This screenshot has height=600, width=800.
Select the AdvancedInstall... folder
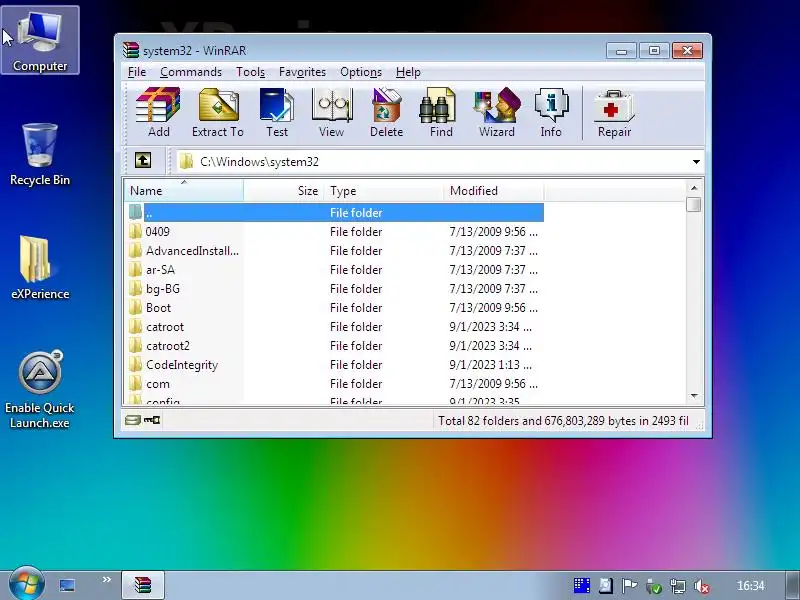[x=335, y=251]
